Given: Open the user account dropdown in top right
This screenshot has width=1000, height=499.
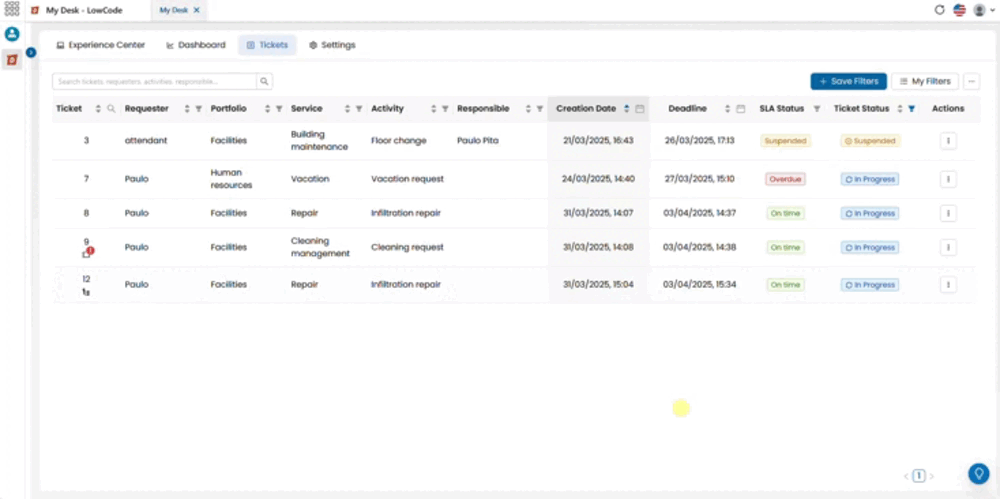Looking at the screenshot, I should pos(984,10).
